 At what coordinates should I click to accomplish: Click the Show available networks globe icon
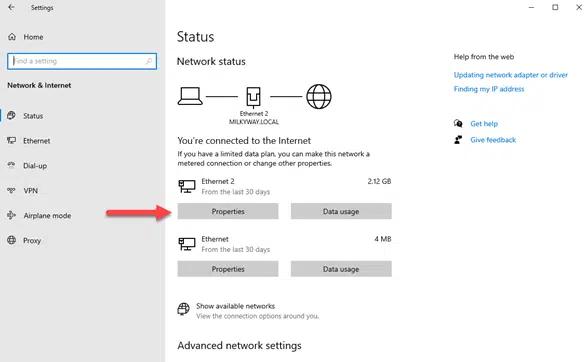click(183, 309)
